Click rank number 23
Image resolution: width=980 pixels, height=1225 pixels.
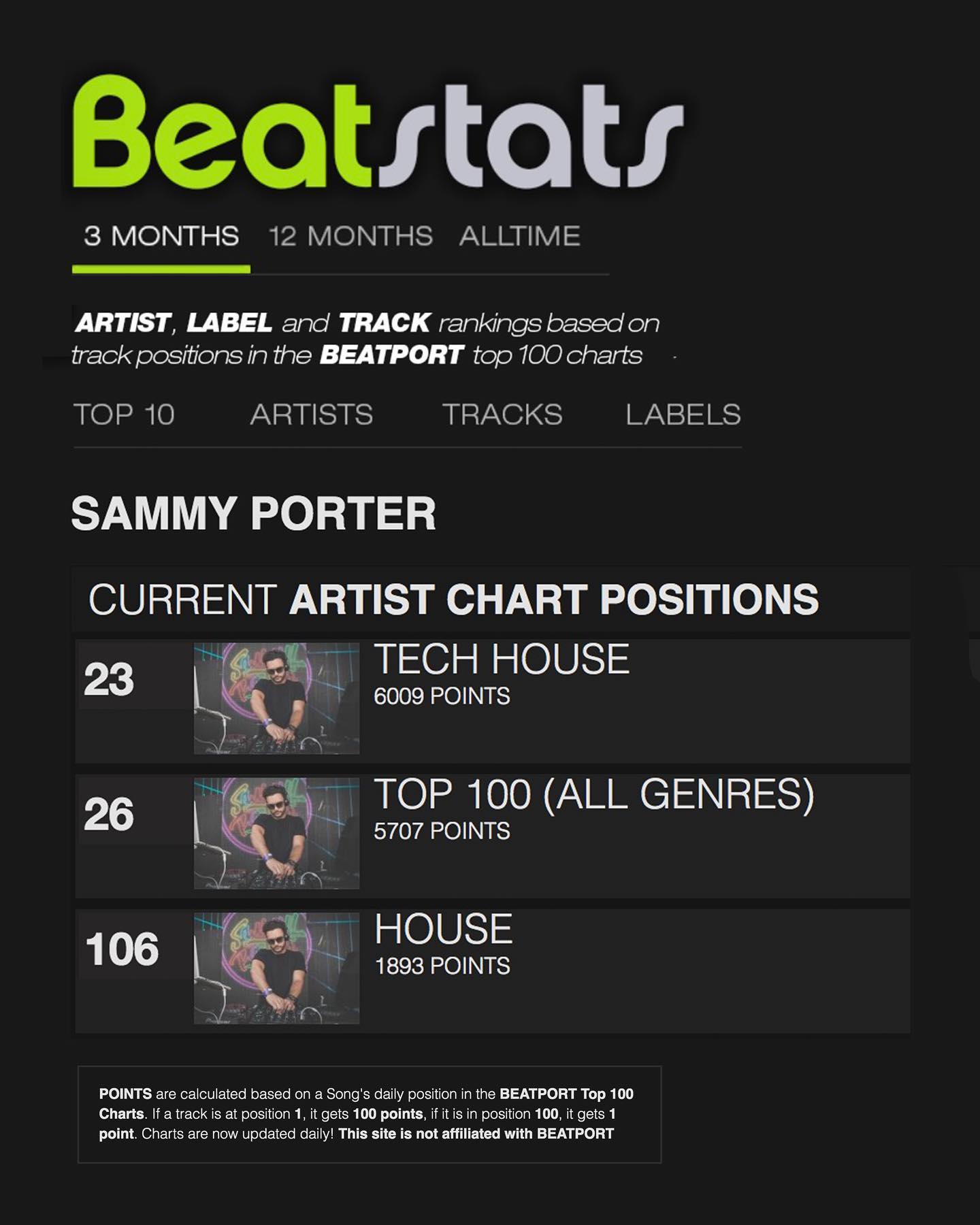click(109, 679)
